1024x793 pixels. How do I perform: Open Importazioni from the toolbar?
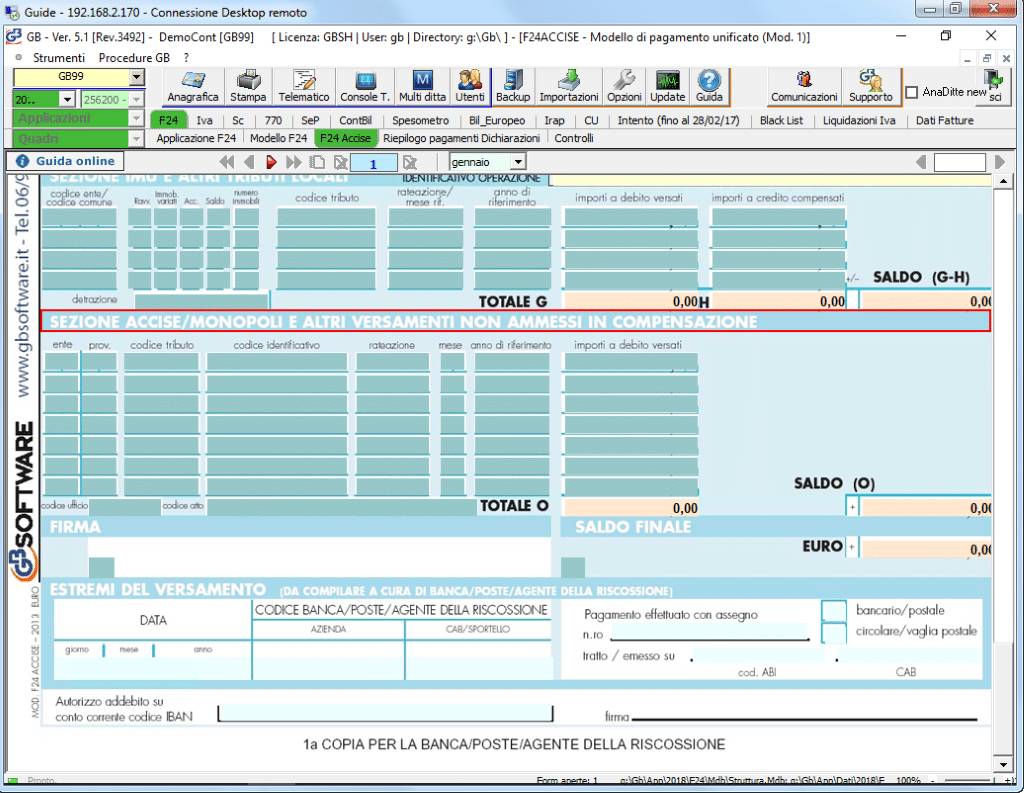point(568,86)
